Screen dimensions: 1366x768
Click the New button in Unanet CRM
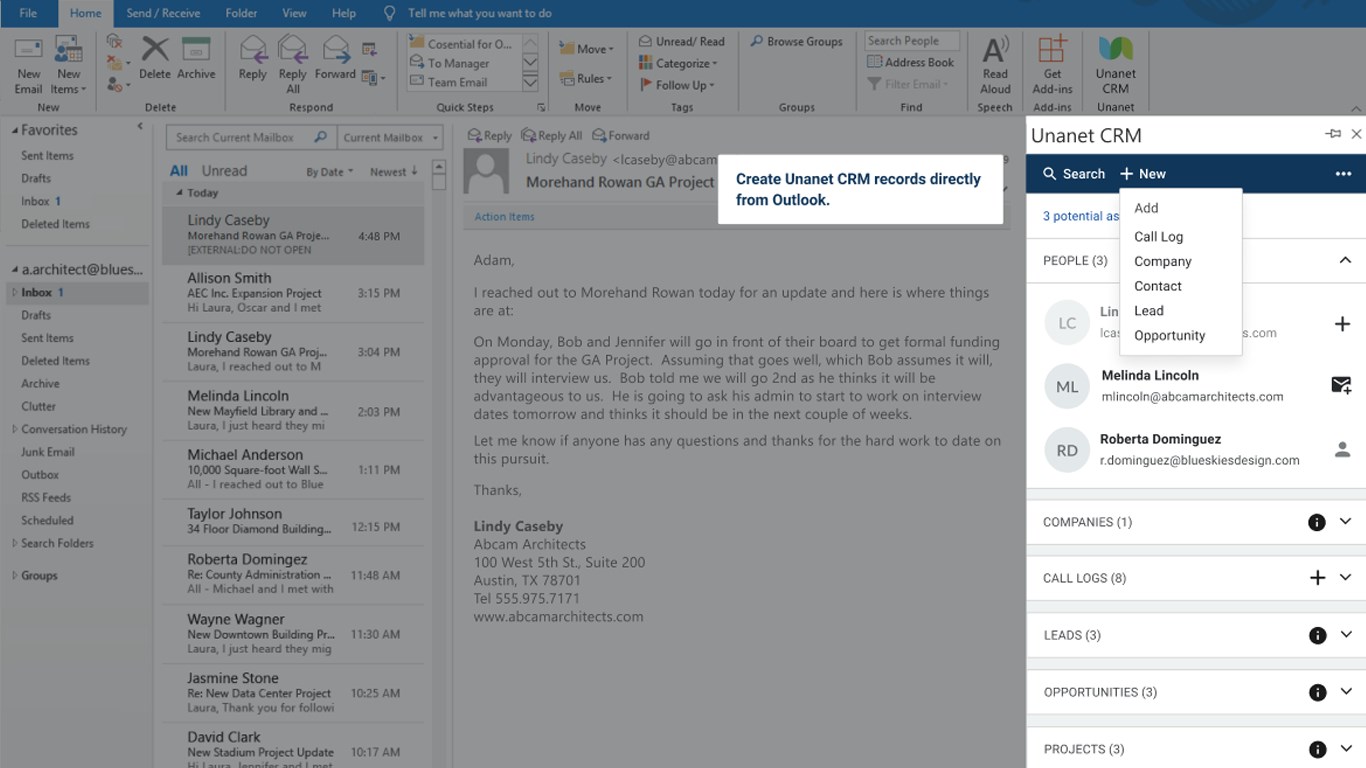1142,174
